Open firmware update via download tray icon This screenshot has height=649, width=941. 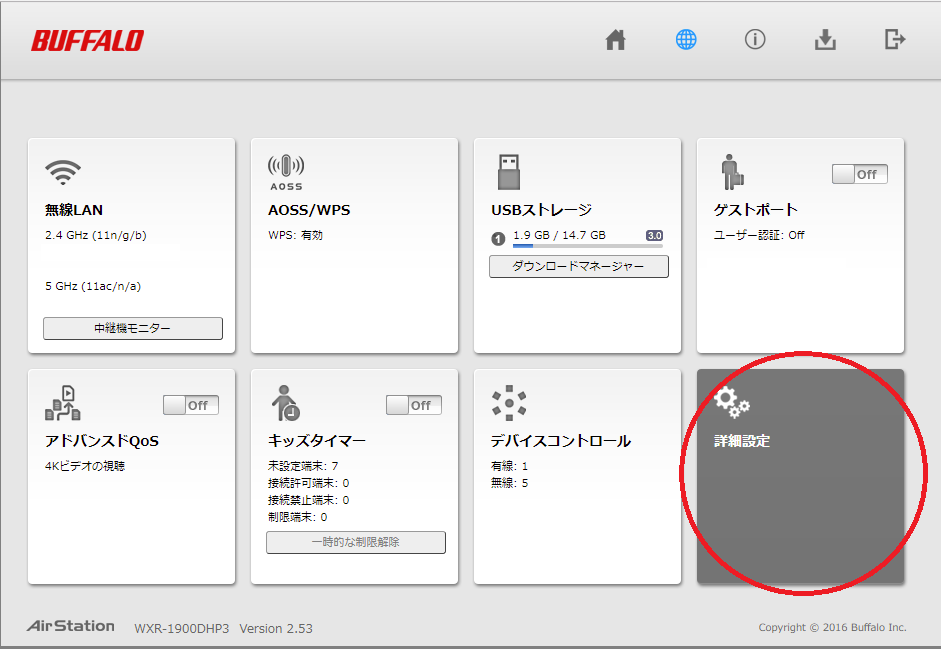click(825, 40)
